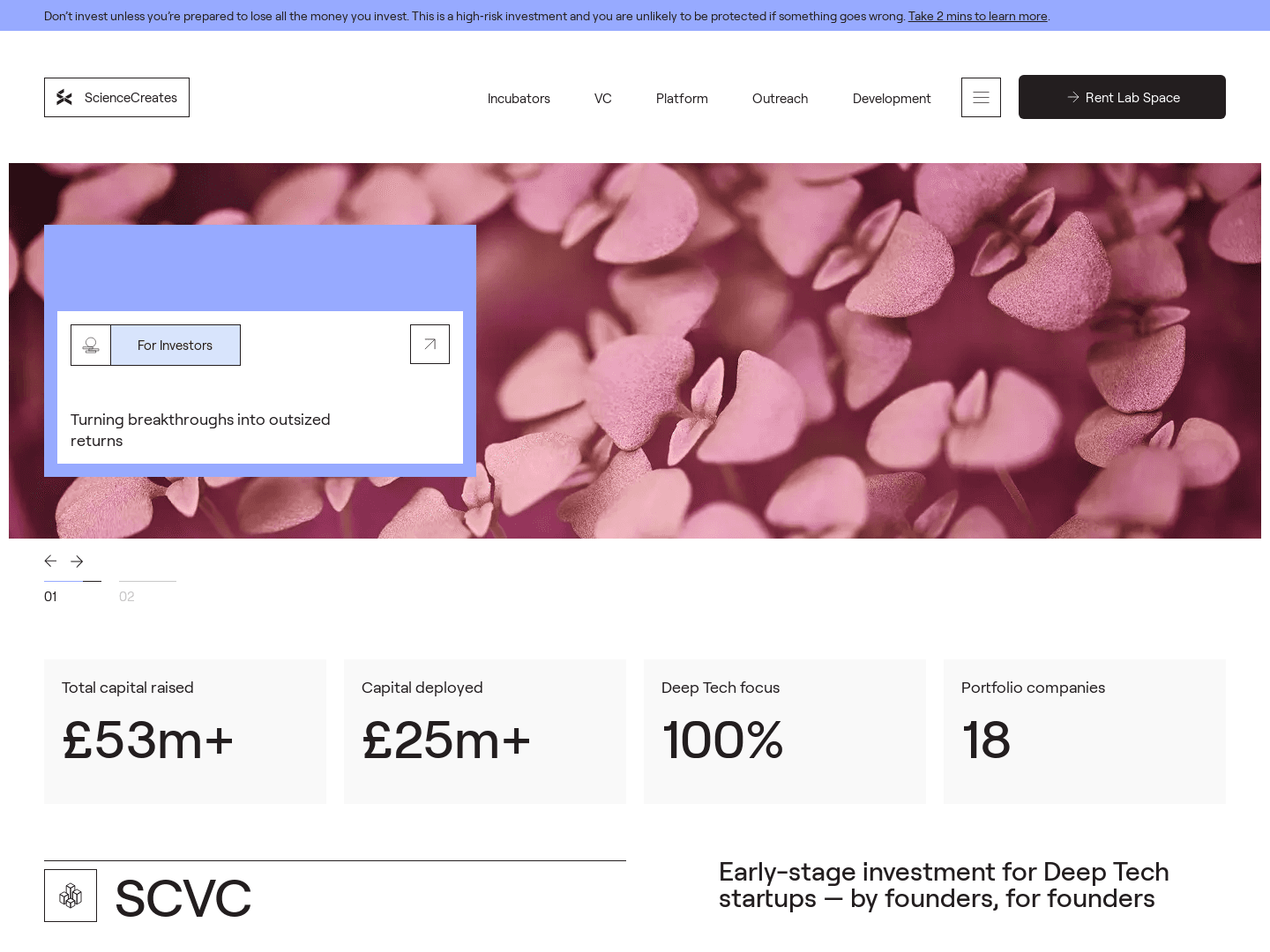Click the SCVC cubes icon

pos(71,896)
